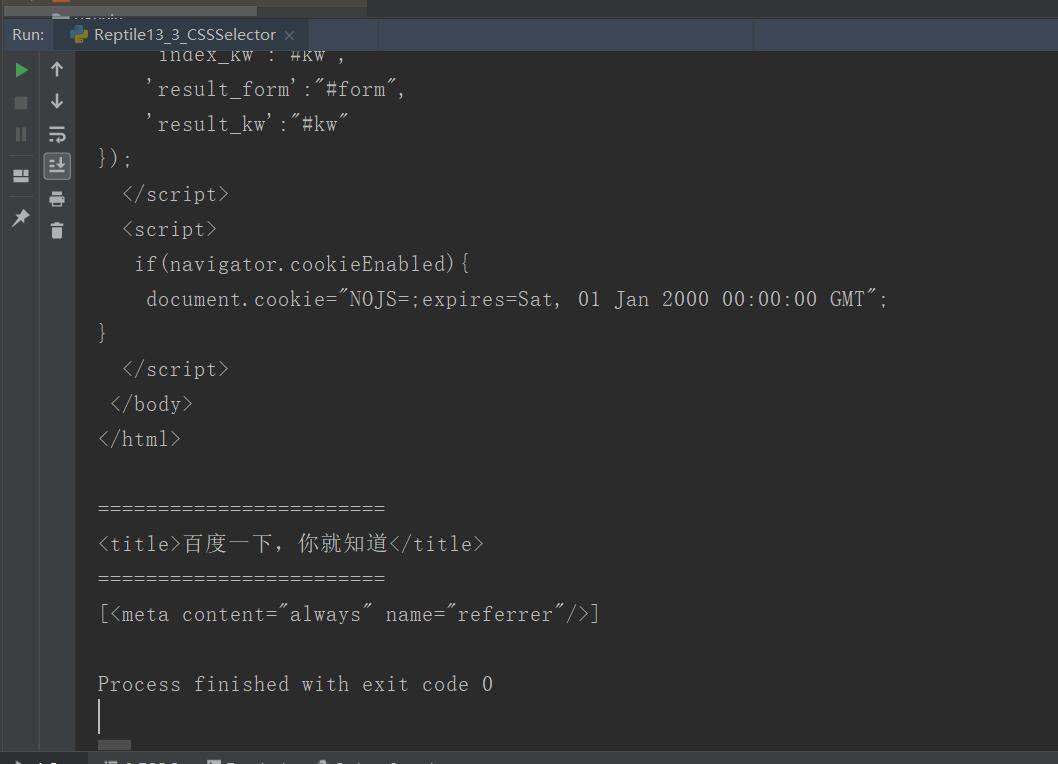Viewport: 1058px width, 764px height.
Task: Click the document.cookie line in the output
Action: 516,298
